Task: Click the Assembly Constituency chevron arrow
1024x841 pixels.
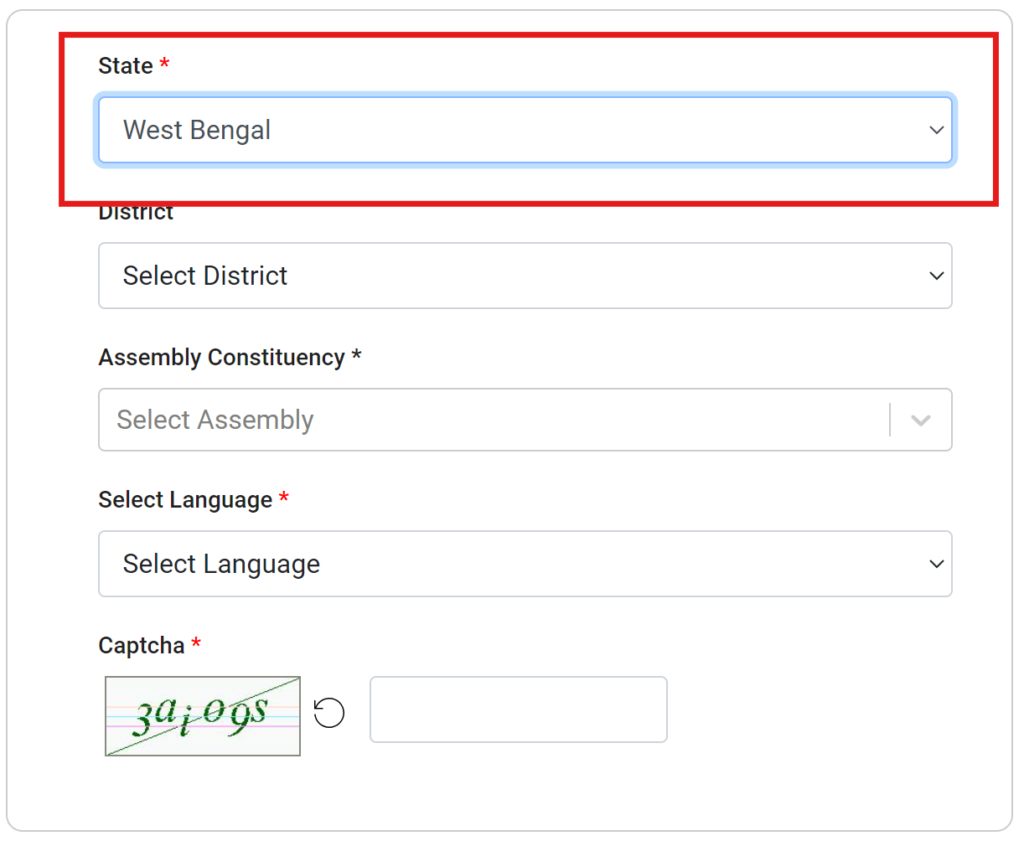Action: click(920, 420)
